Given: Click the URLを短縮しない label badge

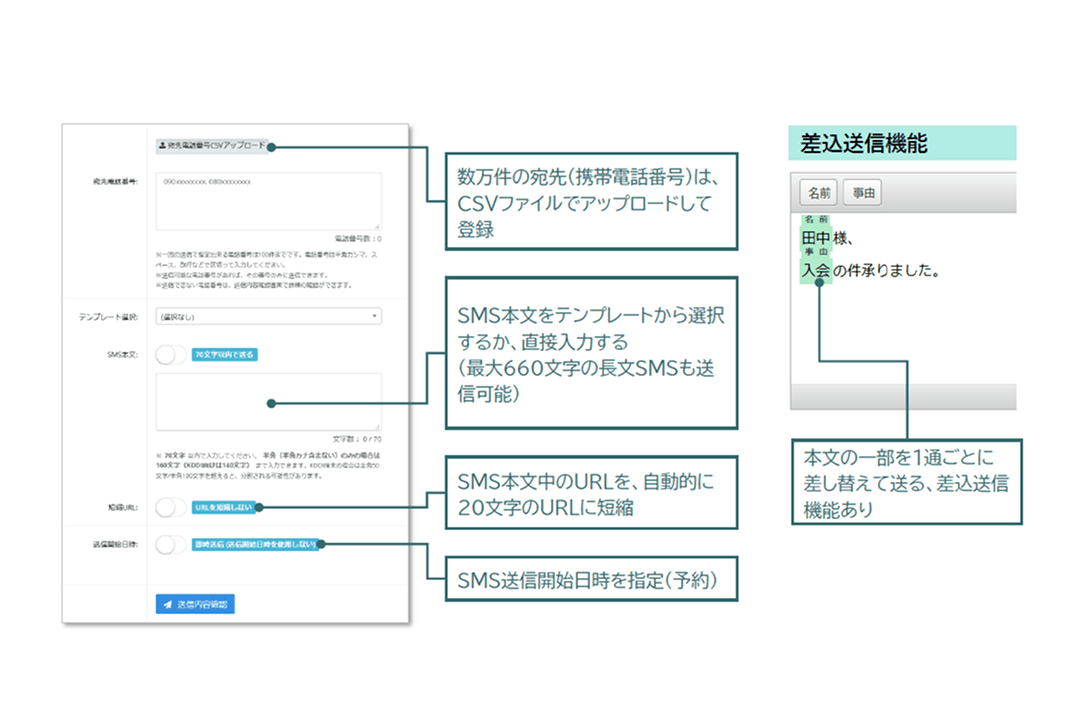Looking at the screenshot, I should [x=224, y=506].
